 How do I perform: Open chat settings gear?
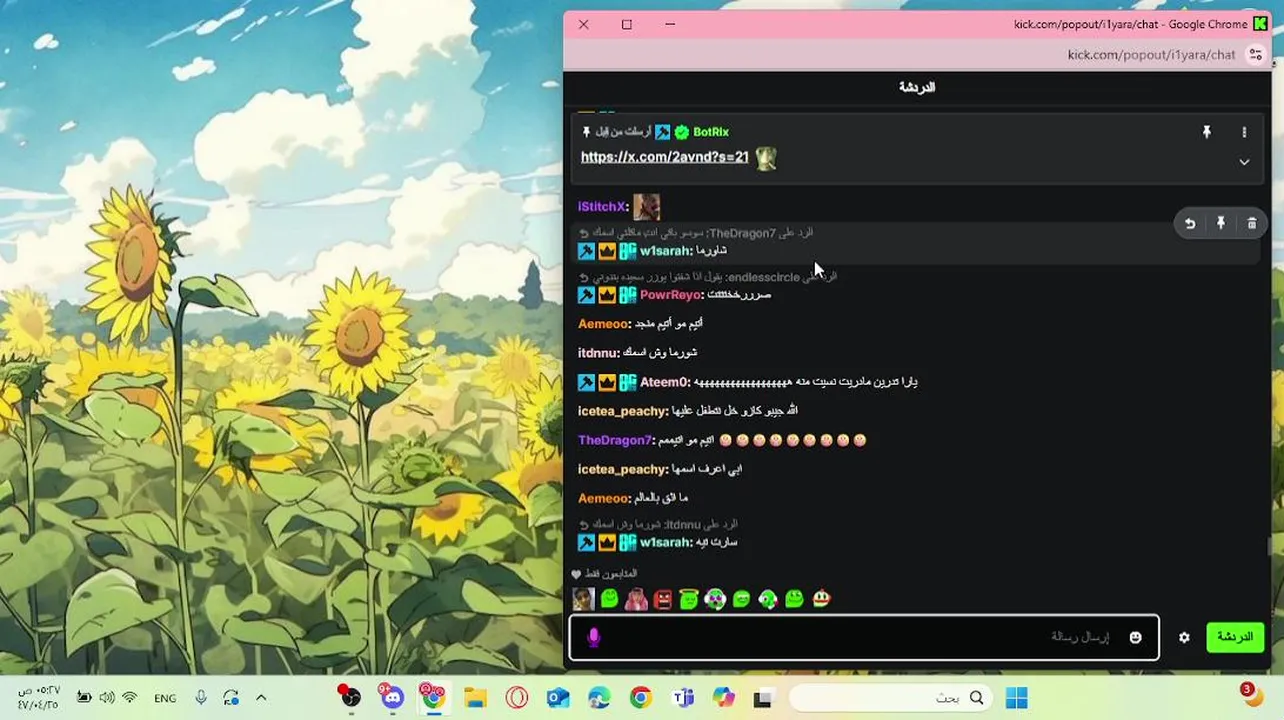(1184, 637)
